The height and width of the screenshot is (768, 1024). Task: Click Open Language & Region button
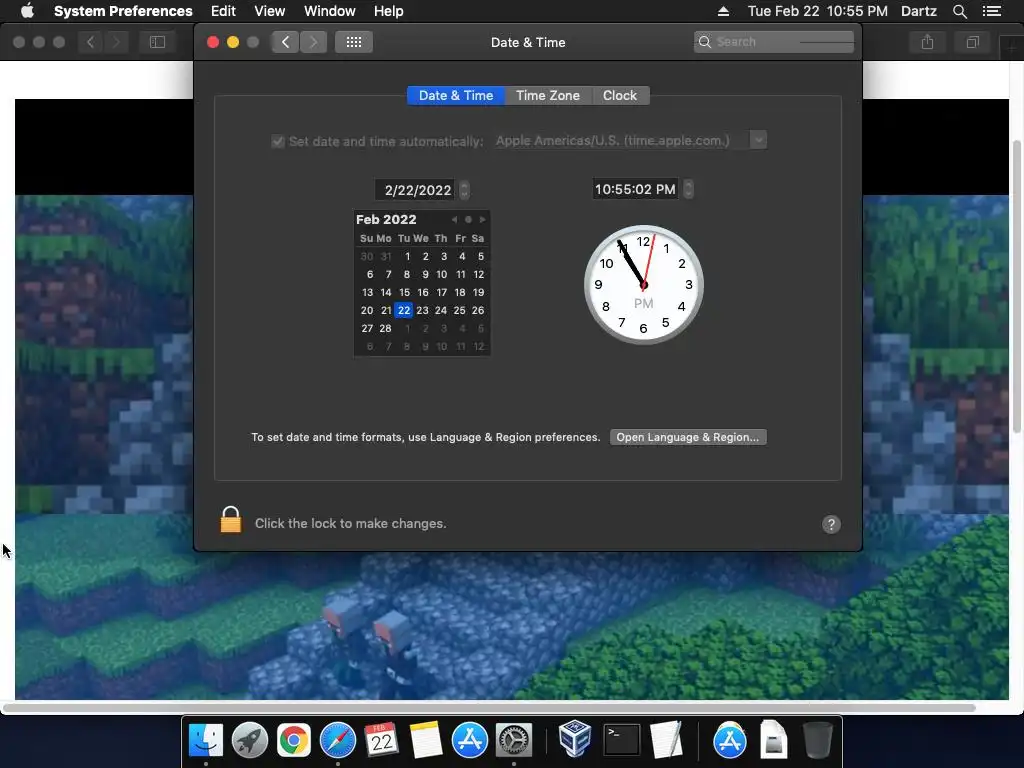[x=688, y=437]
